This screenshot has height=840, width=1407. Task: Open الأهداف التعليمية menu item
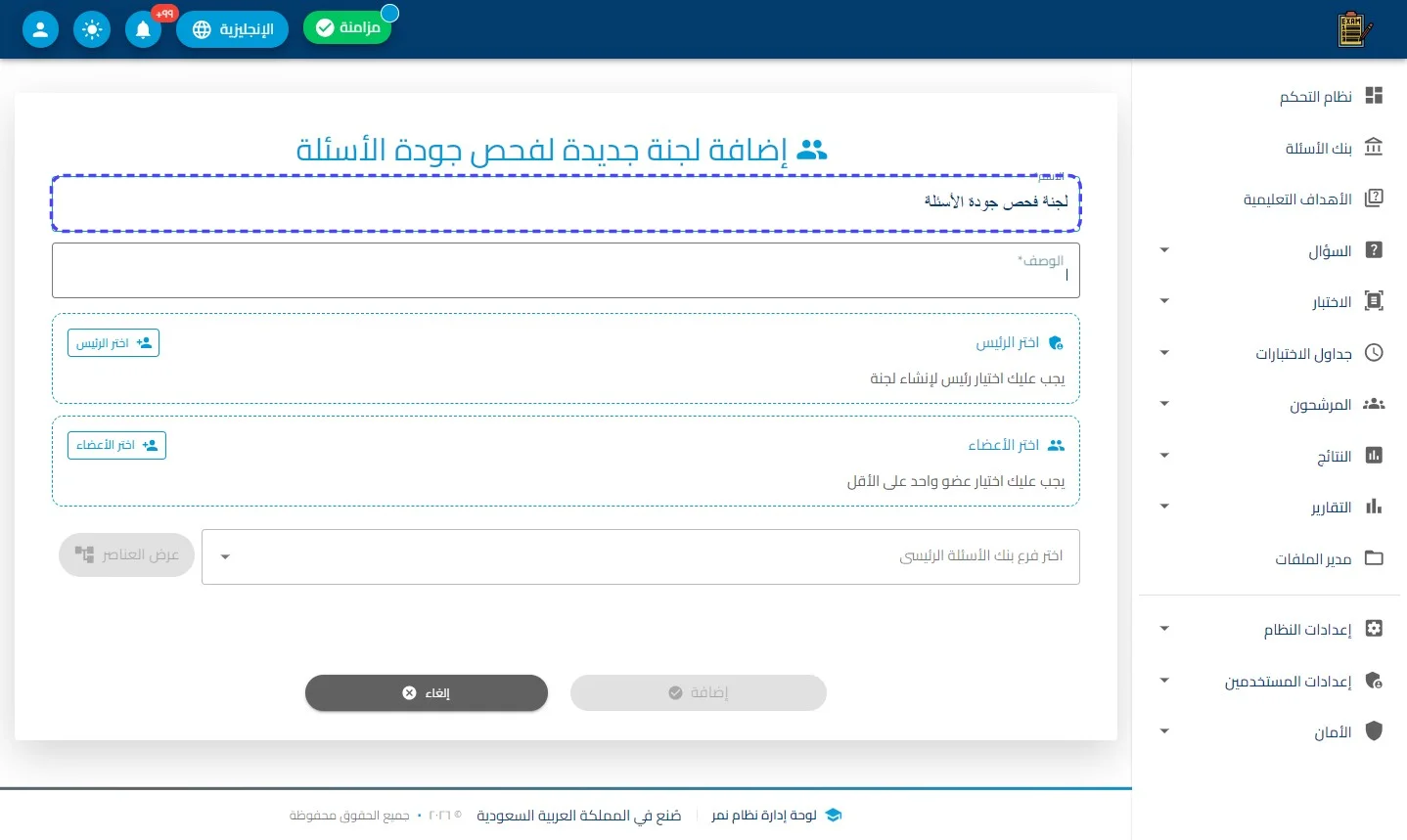click(1269, 199)
